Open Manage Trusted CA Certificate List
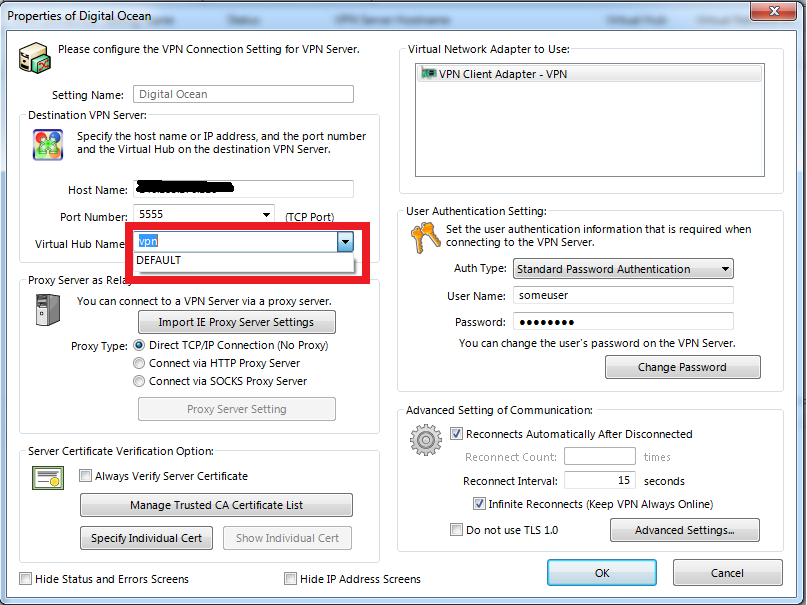 click(217, 505)
